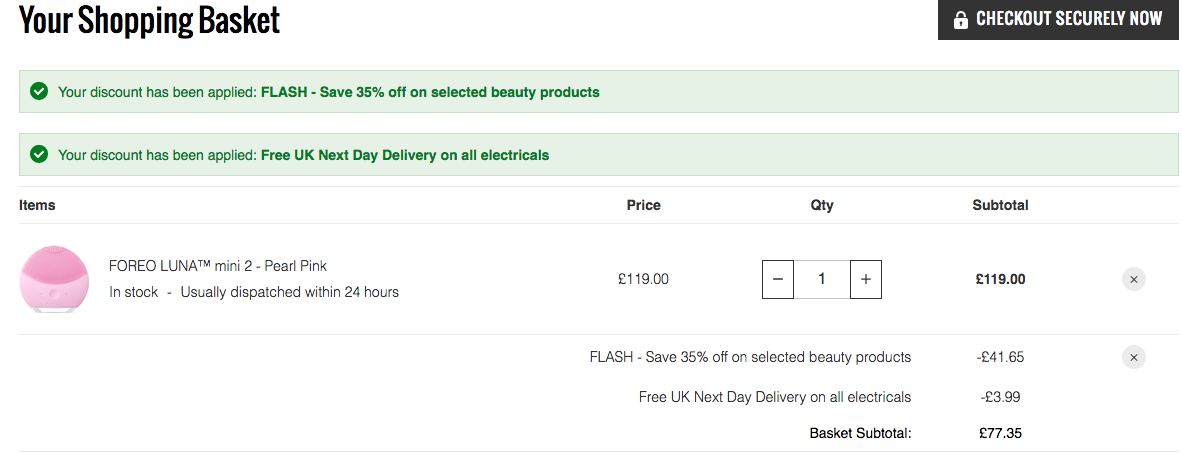Click the Usually dispatched within 24 hours text

pos(289,292)
